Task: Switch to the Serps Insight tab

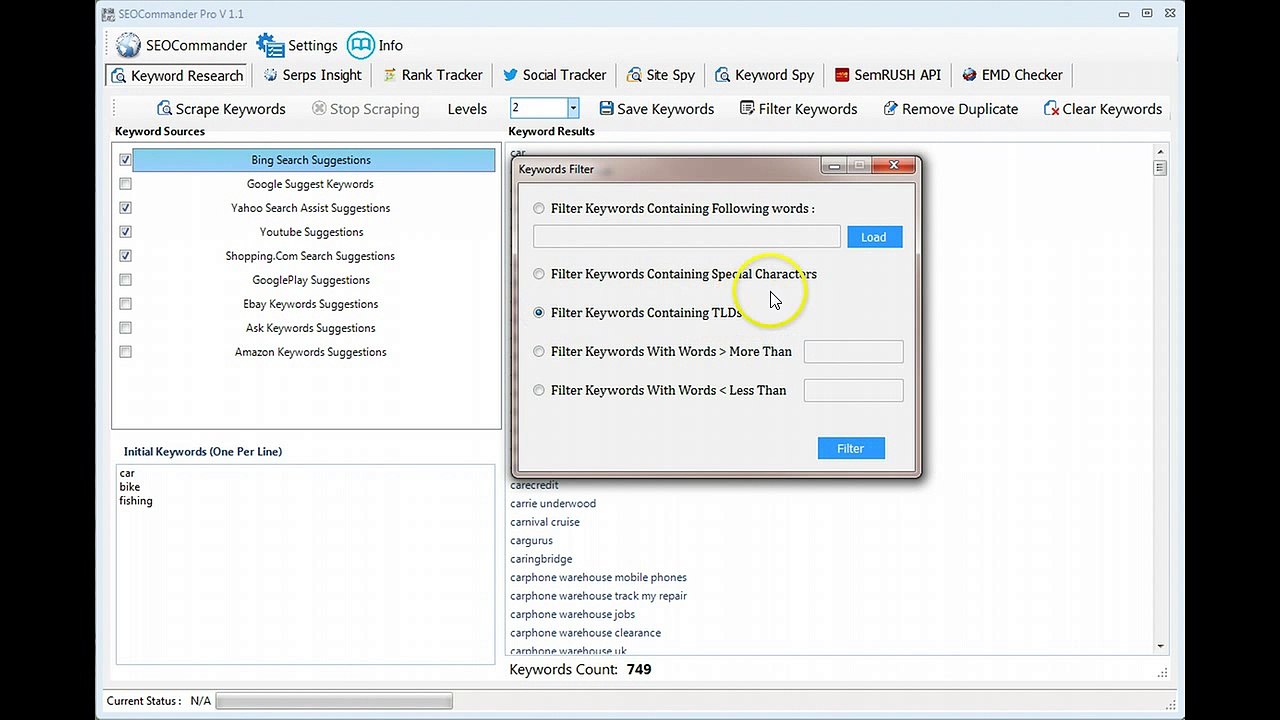Action: click(x=312, y=75)
